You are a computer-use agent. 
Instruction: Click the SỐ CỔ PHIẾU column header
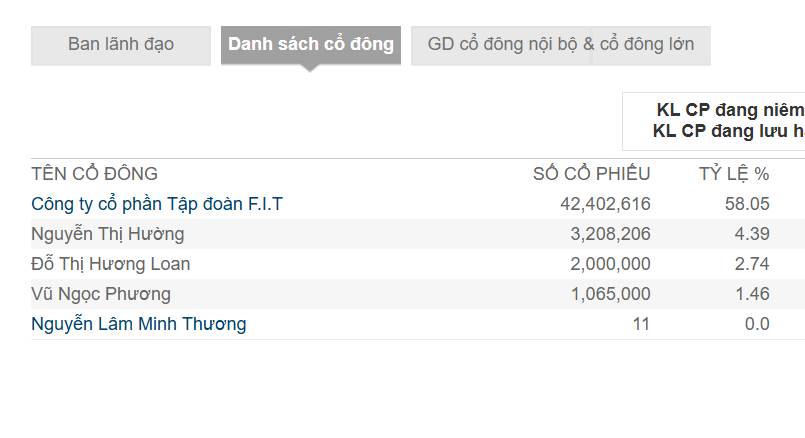point(591,174)
